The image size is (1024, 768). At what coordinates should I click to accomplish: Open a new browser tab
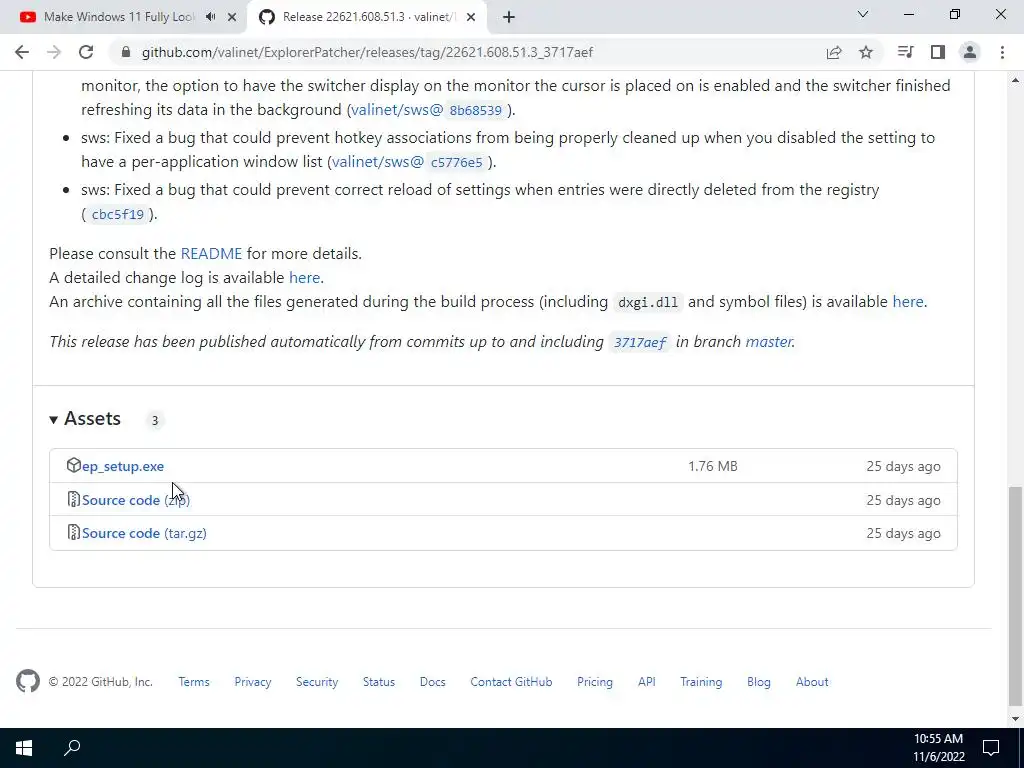[x=509, y=18]
